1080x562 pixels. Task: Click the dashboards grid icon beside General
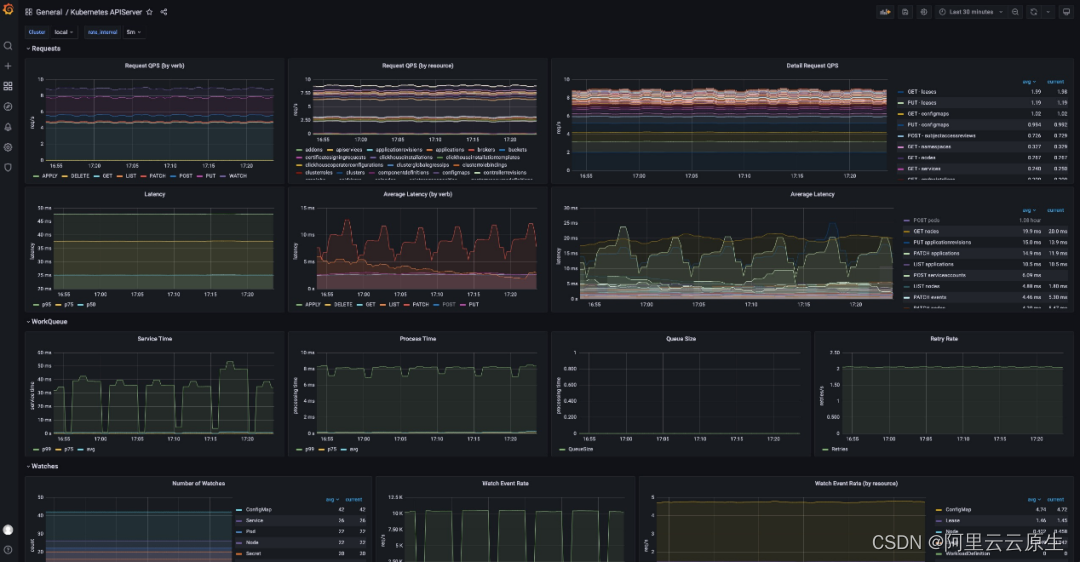29,12
